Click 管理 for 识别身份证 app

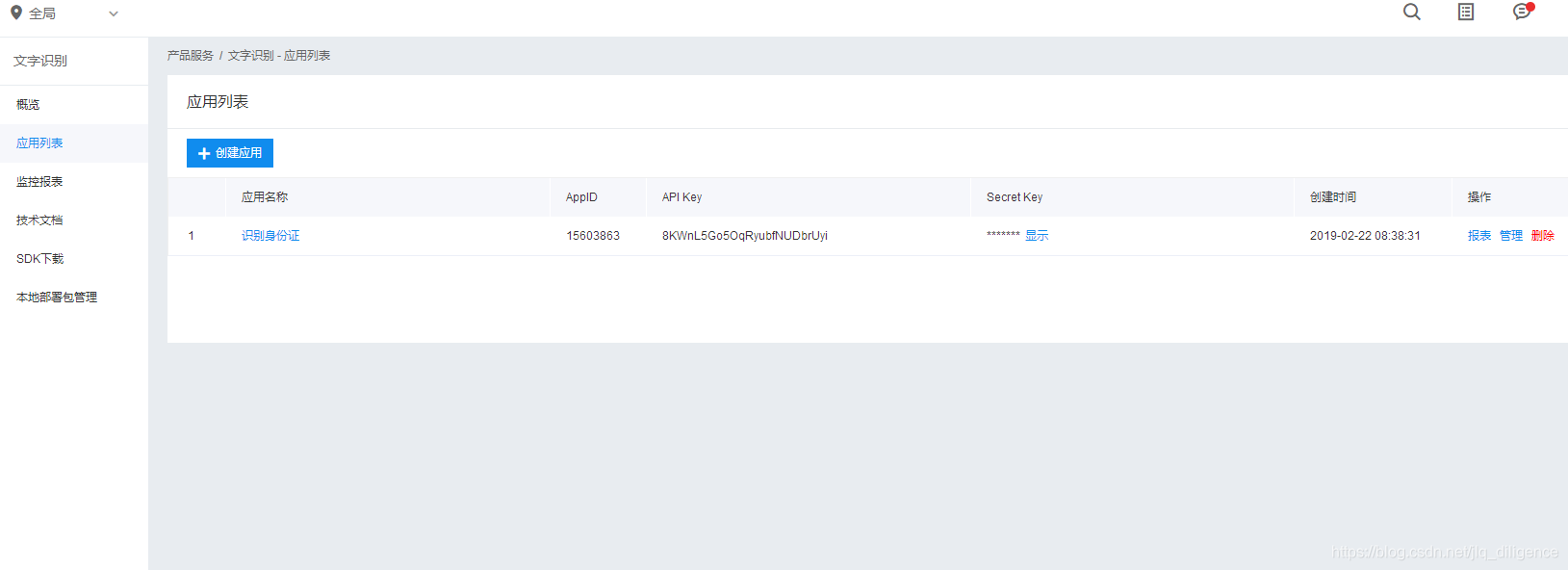1511,236
